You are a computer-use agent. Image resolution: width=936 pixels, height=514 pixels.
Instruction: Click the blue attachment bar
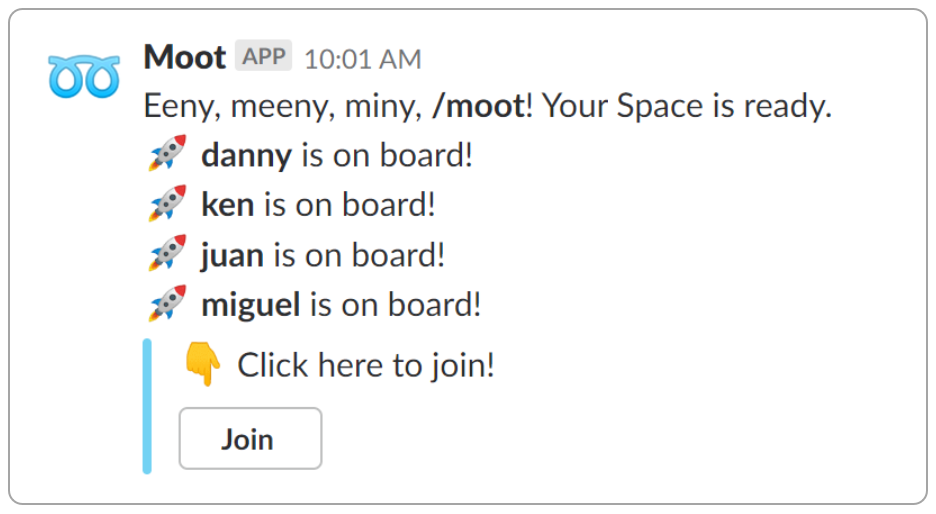tap(147, 405)
